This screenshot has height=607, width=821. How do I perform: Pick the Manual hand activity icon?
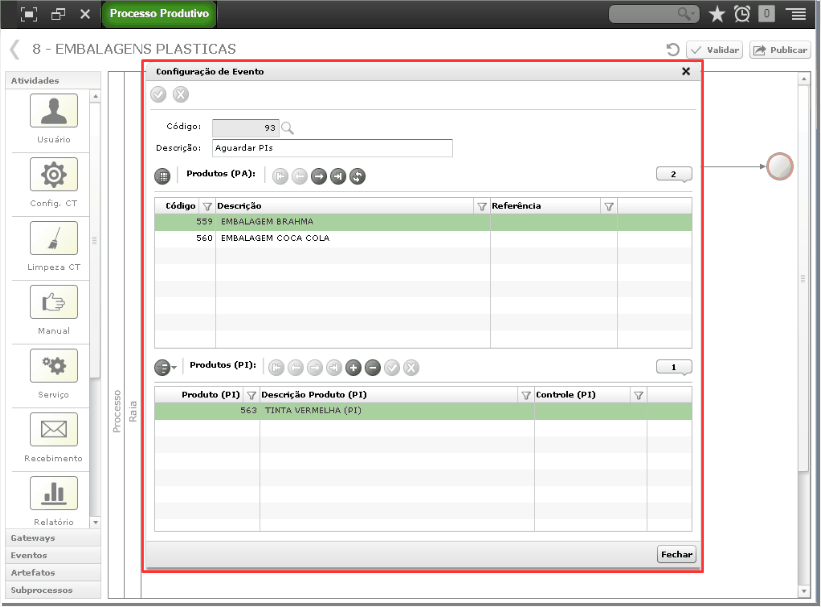54,302
